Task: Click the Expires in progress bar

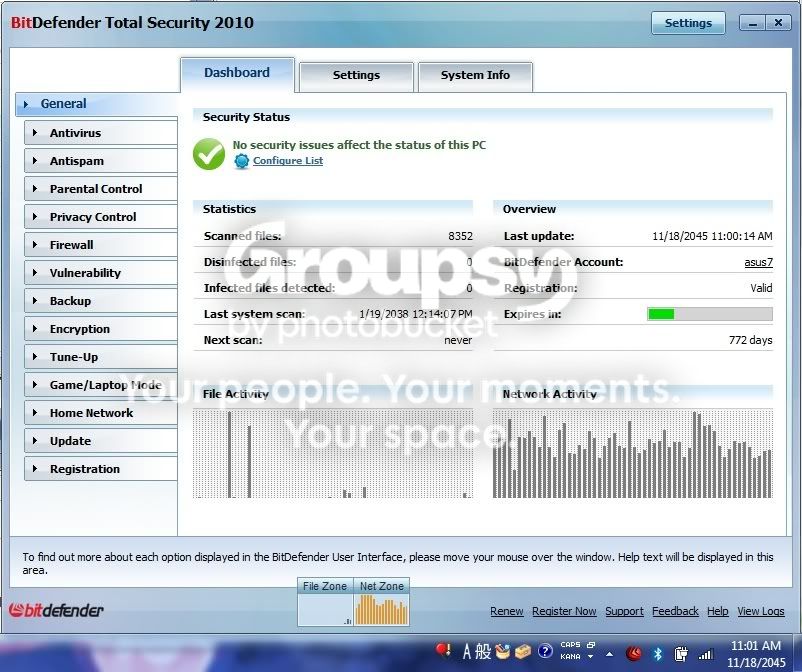Action: pyautogui.click(x=710, y=314)
